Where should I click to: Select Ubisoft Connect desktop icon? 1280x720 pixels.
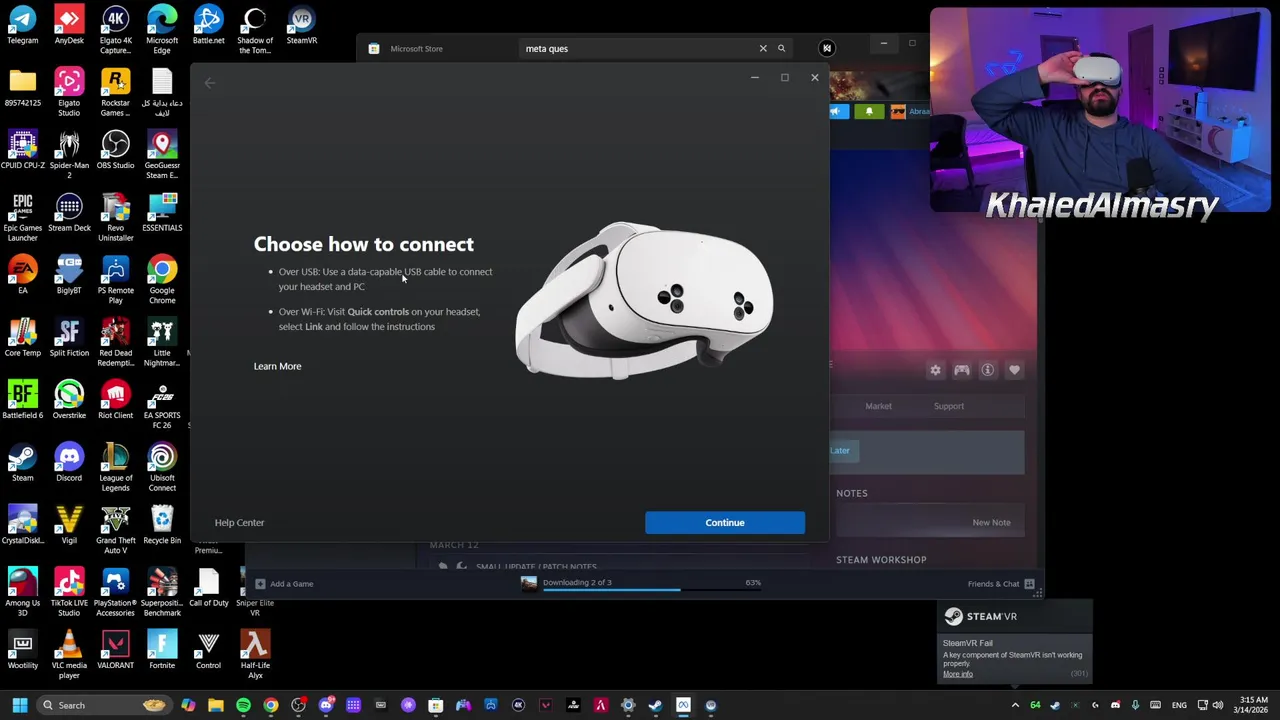pyautogui.click(x=162, y=468)
